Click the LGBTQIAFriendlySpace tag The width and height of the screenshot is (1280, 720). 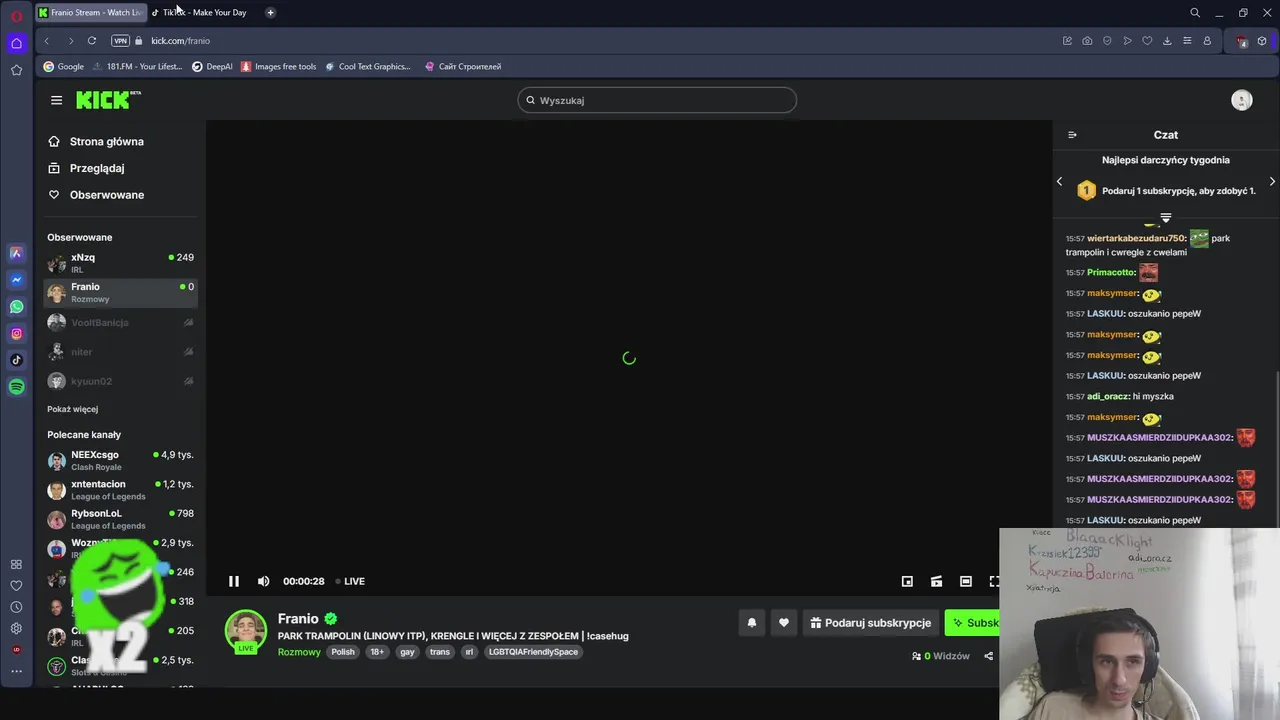pos(533,652)
